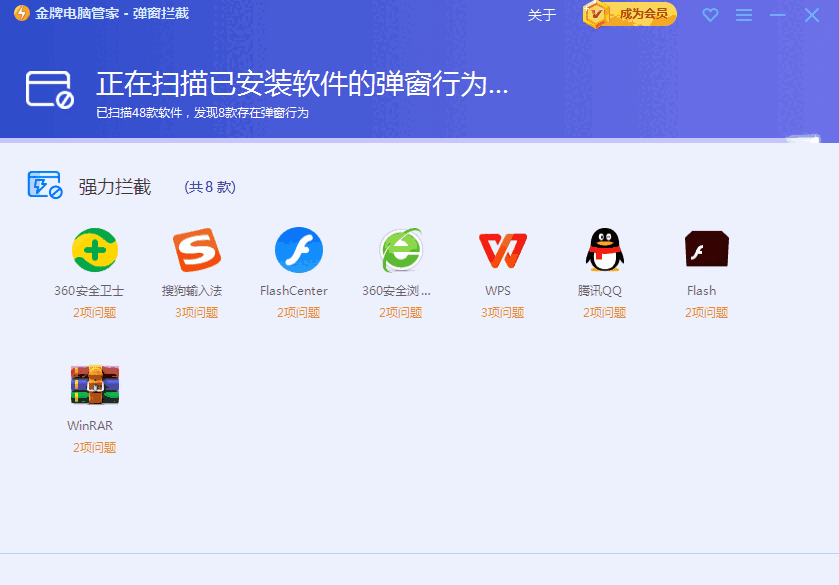Select the 腾讯QQ penguin icon
The height and width of the screenshot is (585, 839).
pyautogui.click(x=604, y=250)
